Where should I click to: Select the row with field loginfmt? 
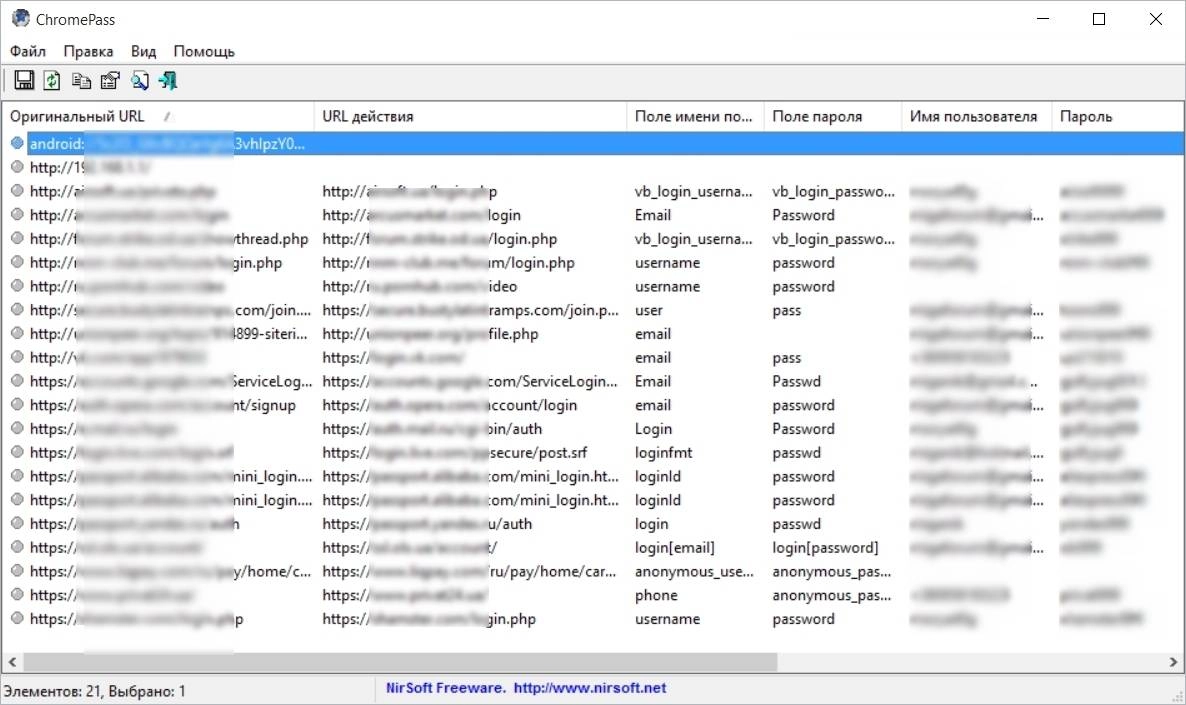(593, 452)
